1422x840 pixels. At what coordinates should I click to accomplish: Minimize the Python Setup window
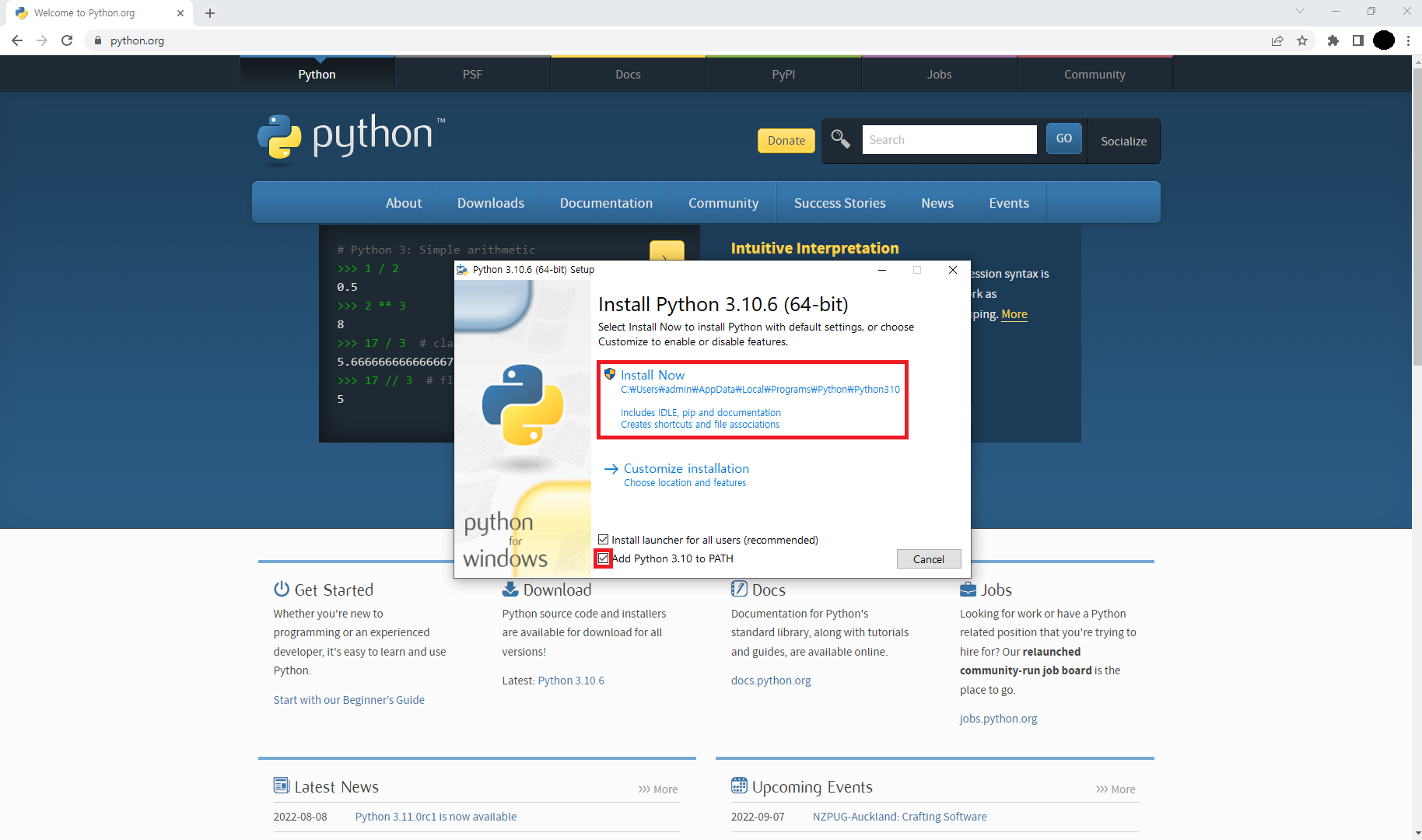(882, 270)
